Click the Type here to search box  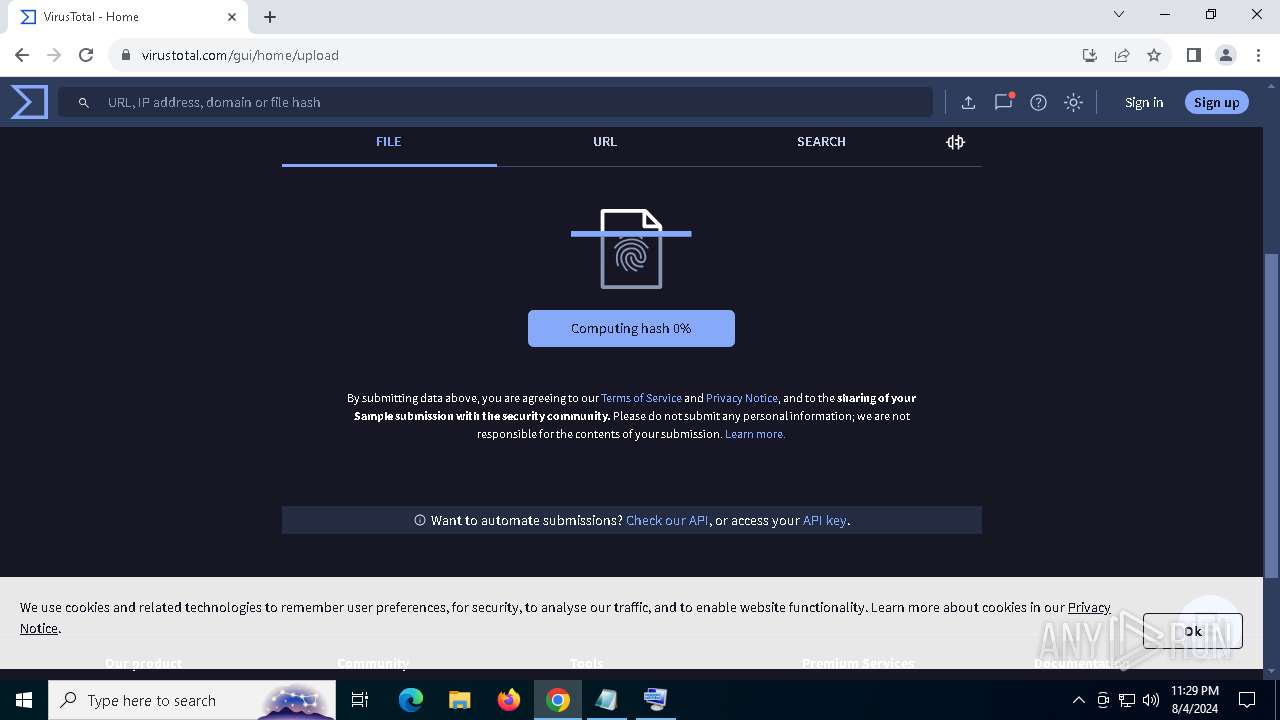tap(192, 700)
